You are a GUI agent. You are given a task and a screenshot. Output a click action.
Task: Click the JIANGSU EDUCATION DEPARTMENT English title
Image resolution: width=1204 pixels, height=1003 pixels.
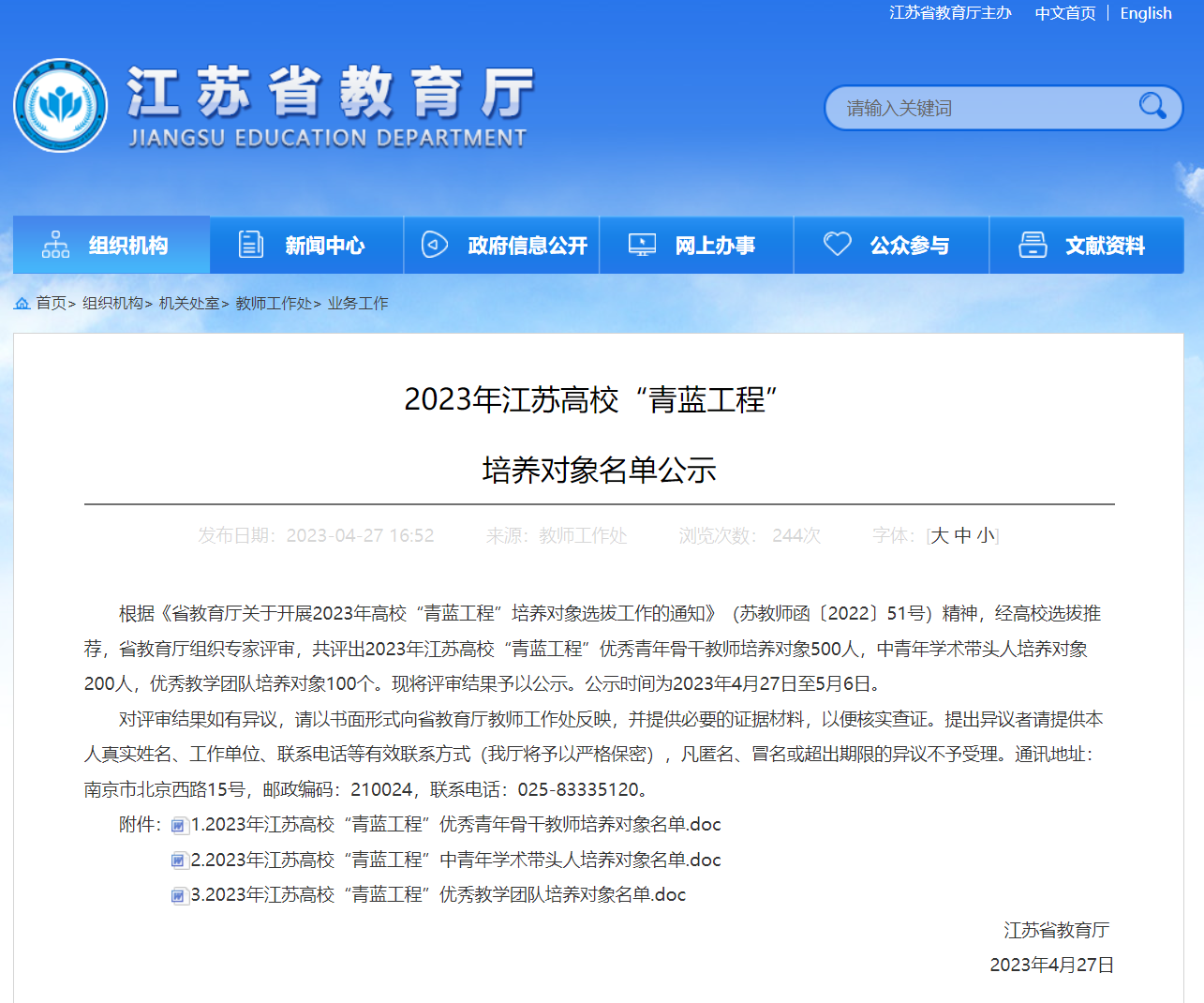328,138
